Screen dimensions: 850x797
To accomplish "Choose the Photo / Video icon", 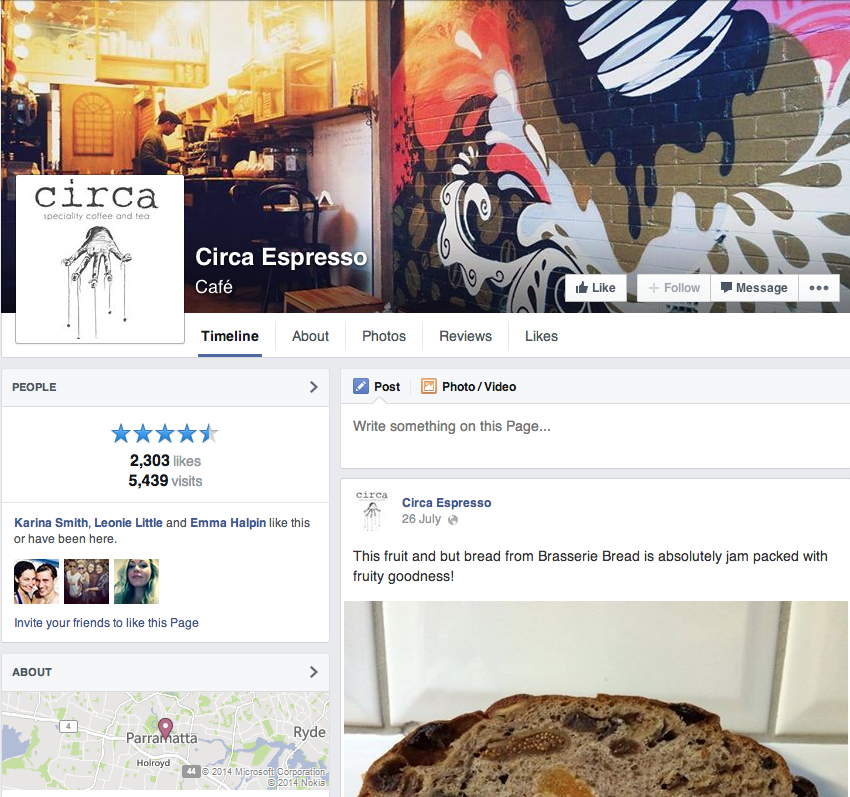I will (429, 387).
